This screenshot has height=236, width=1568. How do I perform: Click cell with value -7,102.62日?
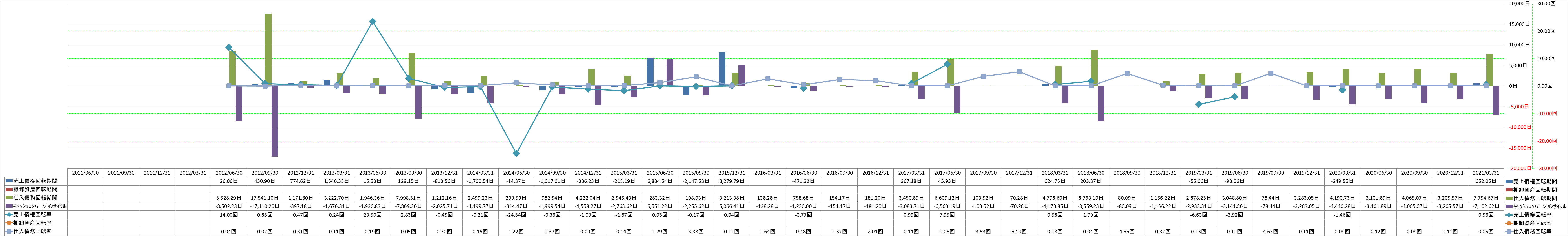click(1486, 206)
